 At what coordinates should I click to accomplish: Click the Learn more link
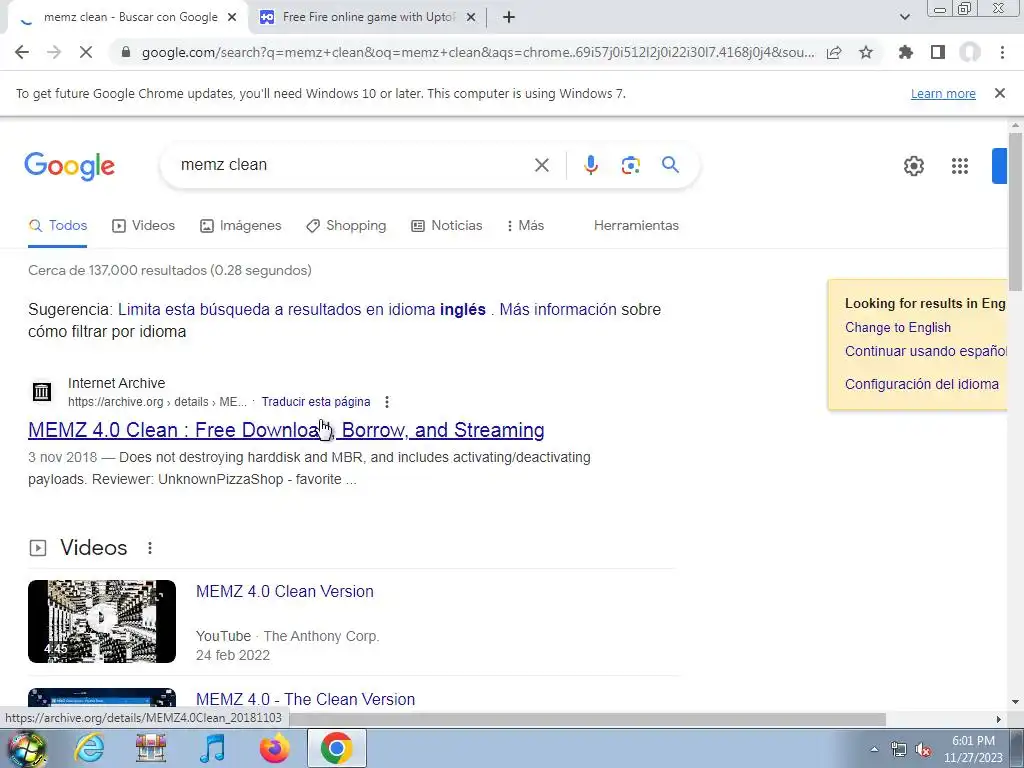[x=943, y=94]
